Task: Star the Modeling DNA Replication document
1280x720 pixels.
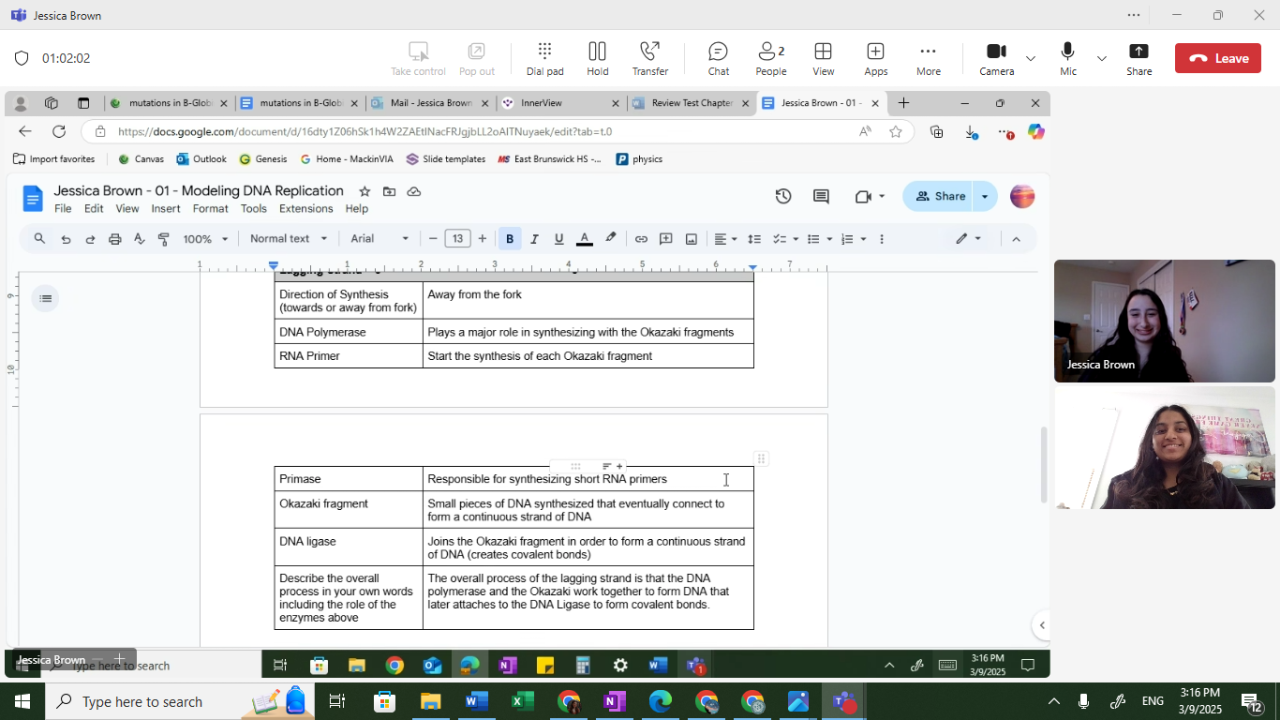Action: pyautogui.click(x=365, y=191)
